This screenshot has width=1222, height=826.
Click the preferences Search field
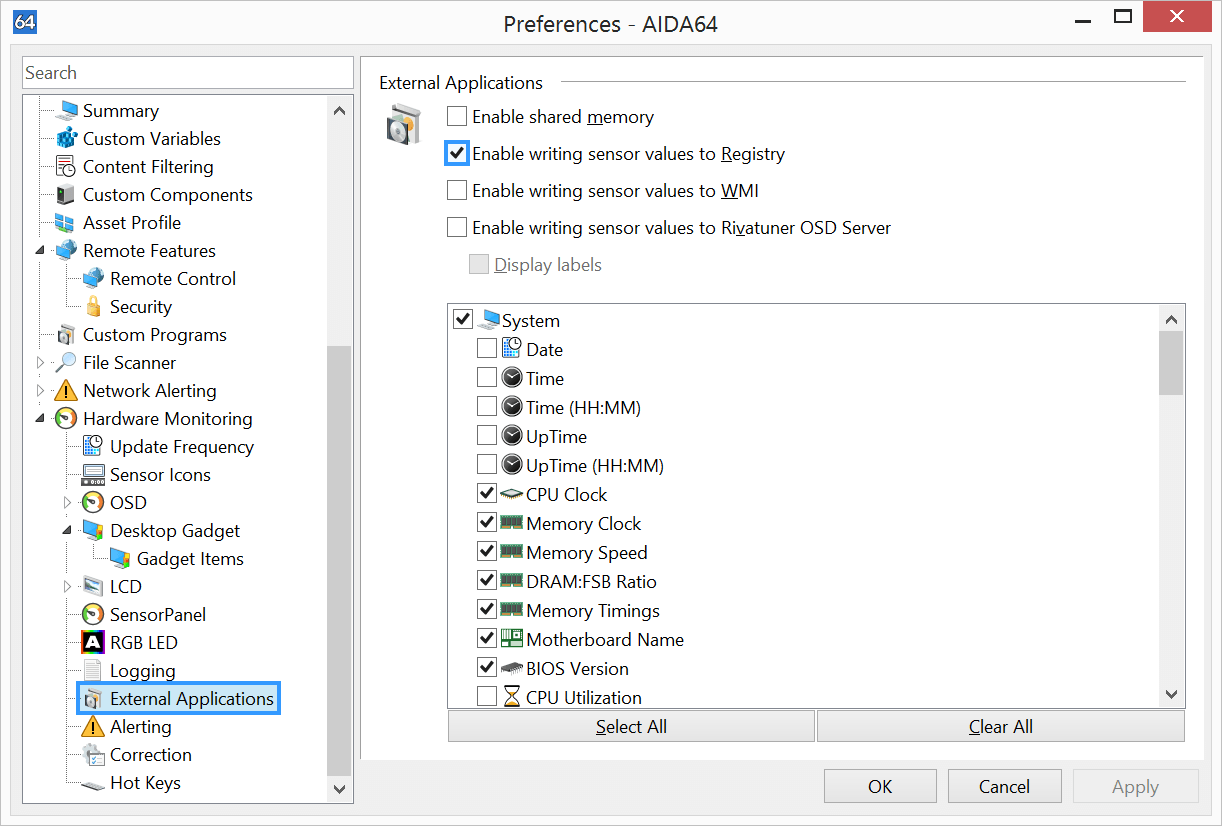188,73
